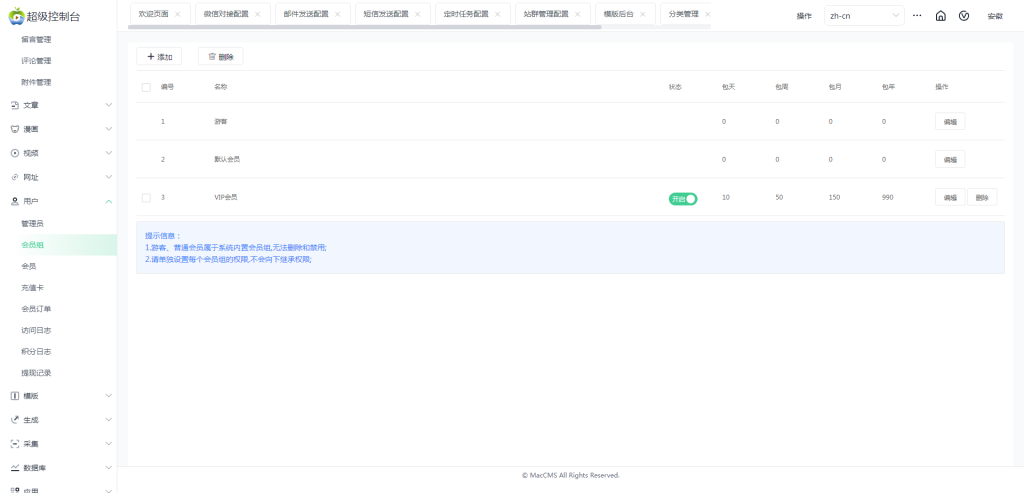Close the 站群管理配置 tab with its X
Image resolution: width=1024 pixels, height=493 pixels.
click(577, 14)
